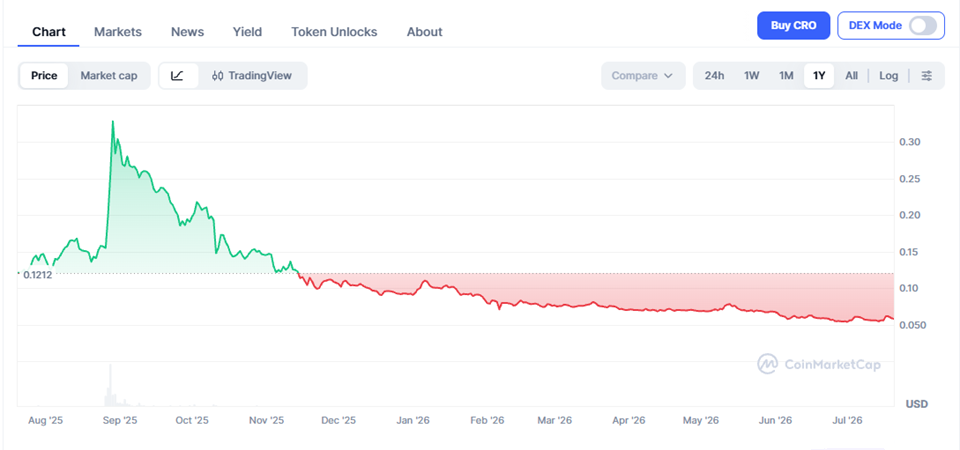Open chart settings sliders icon

click(927, 76)
